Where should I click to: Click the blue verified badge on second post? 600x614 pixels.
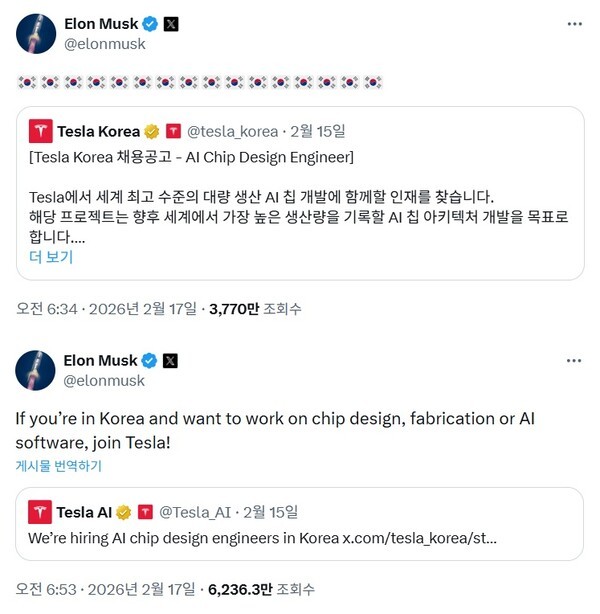point(149,360)
